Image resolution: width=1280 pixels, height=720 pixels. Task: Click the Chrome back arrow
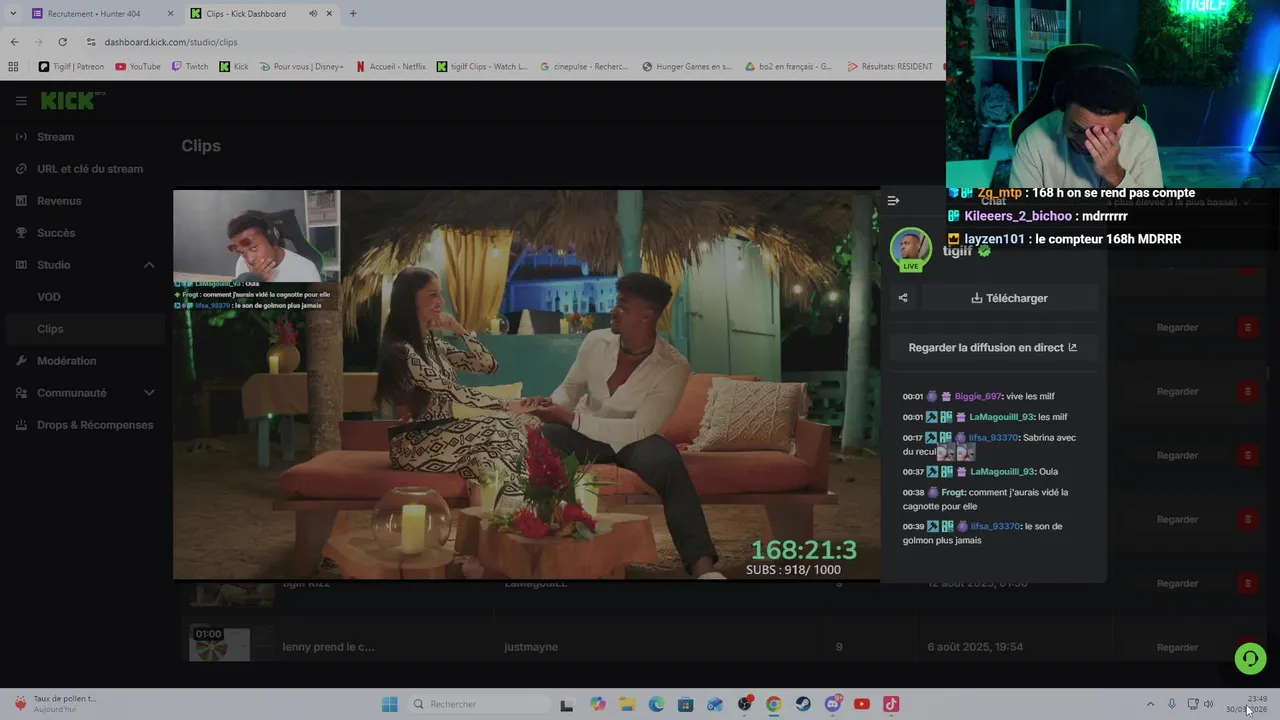tap(14, 42)
